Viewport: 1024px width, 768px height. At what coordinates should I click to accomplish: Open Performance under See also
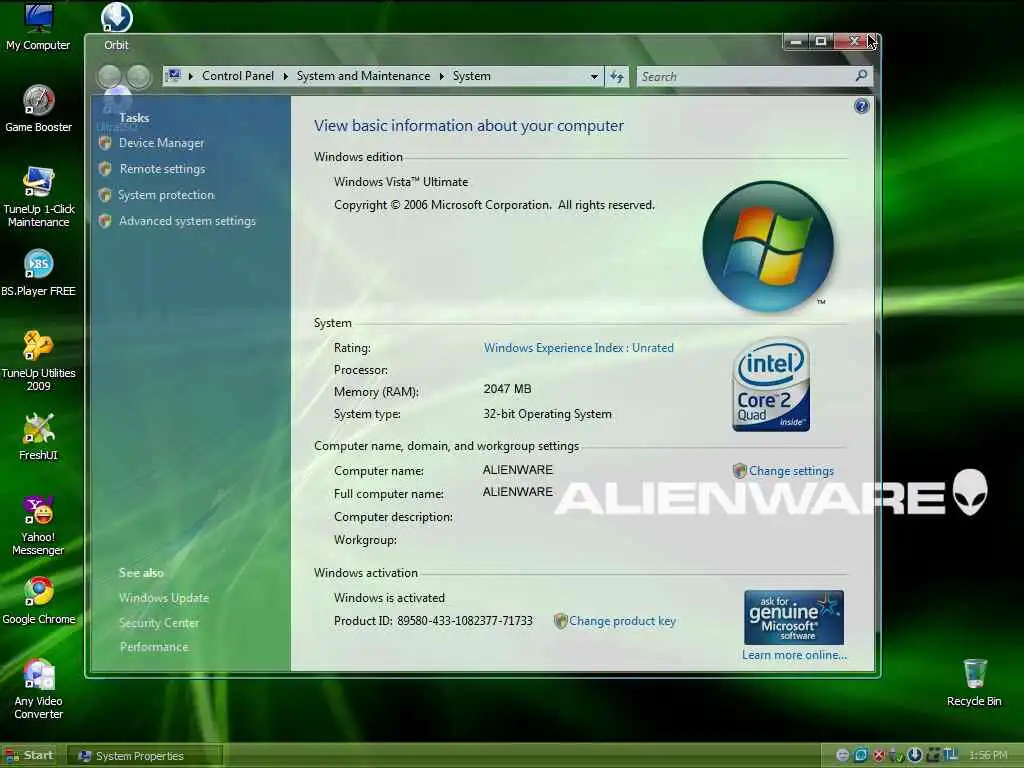coord(153,647)
